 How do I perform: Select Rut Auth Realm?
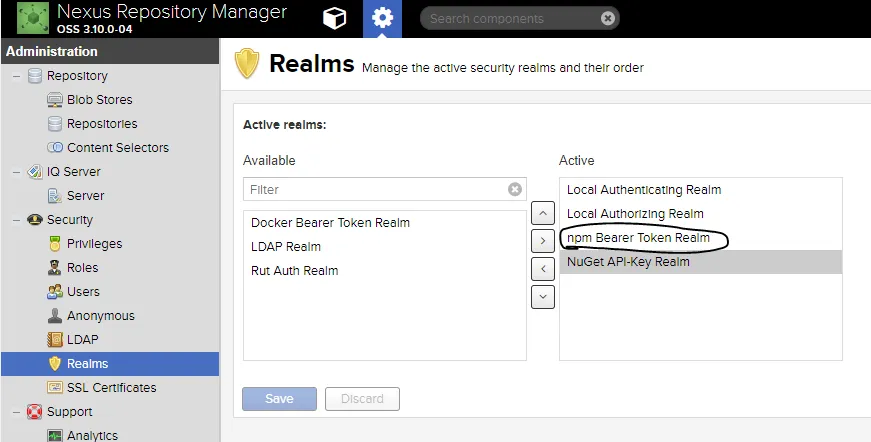[294, 270]
